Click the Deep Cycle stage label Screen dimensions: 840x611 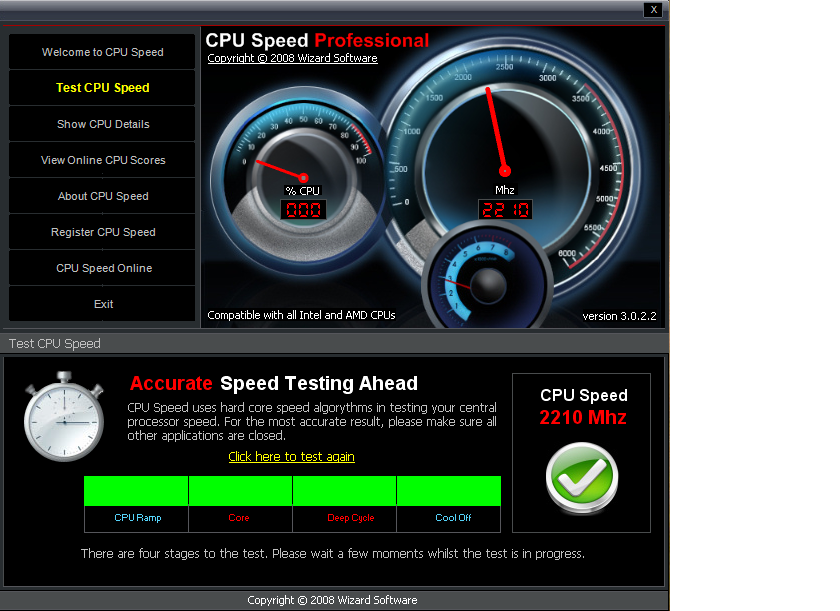[x=351, y=518]
